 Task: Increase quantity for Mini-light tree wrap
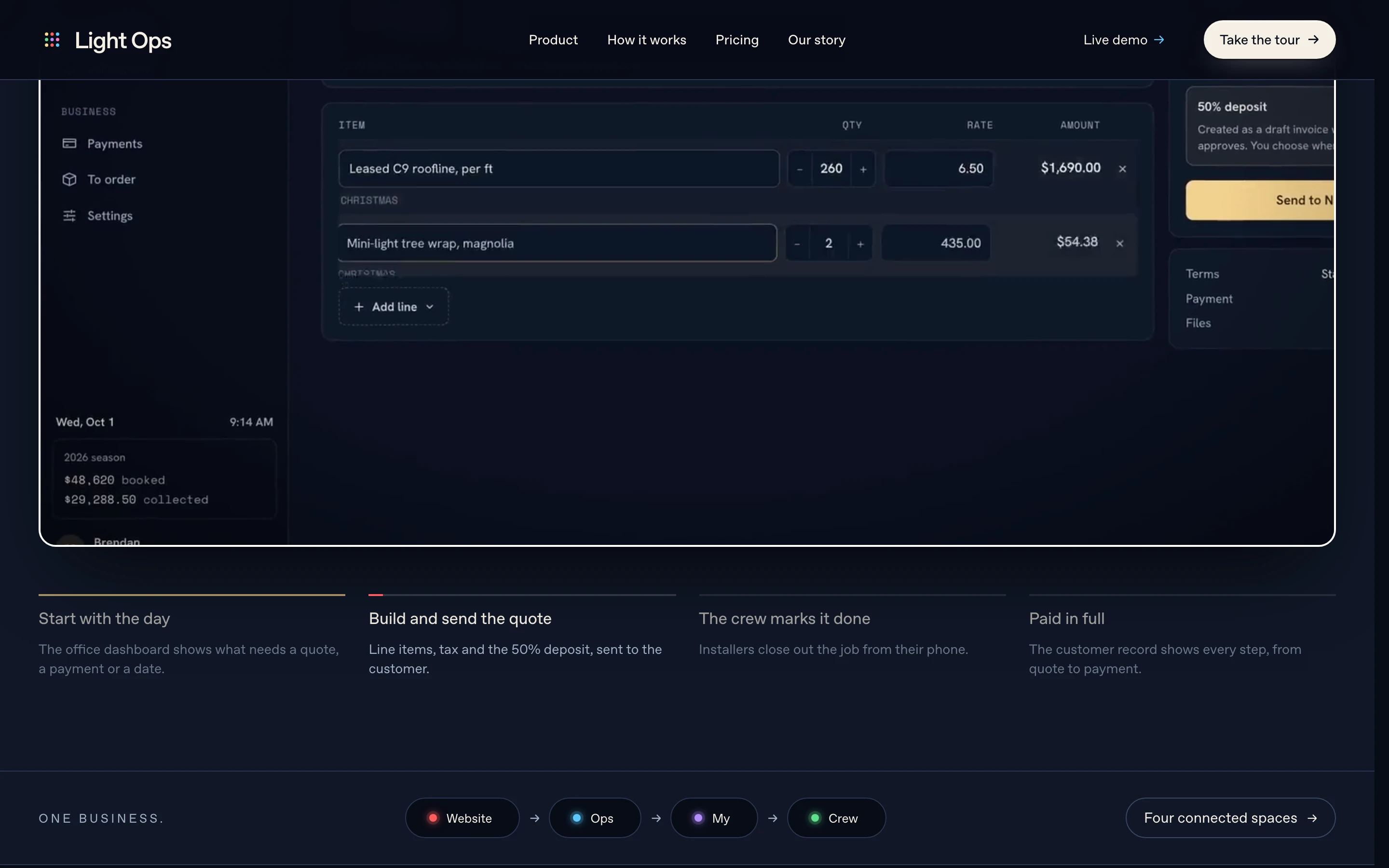(x=860, y=244)
